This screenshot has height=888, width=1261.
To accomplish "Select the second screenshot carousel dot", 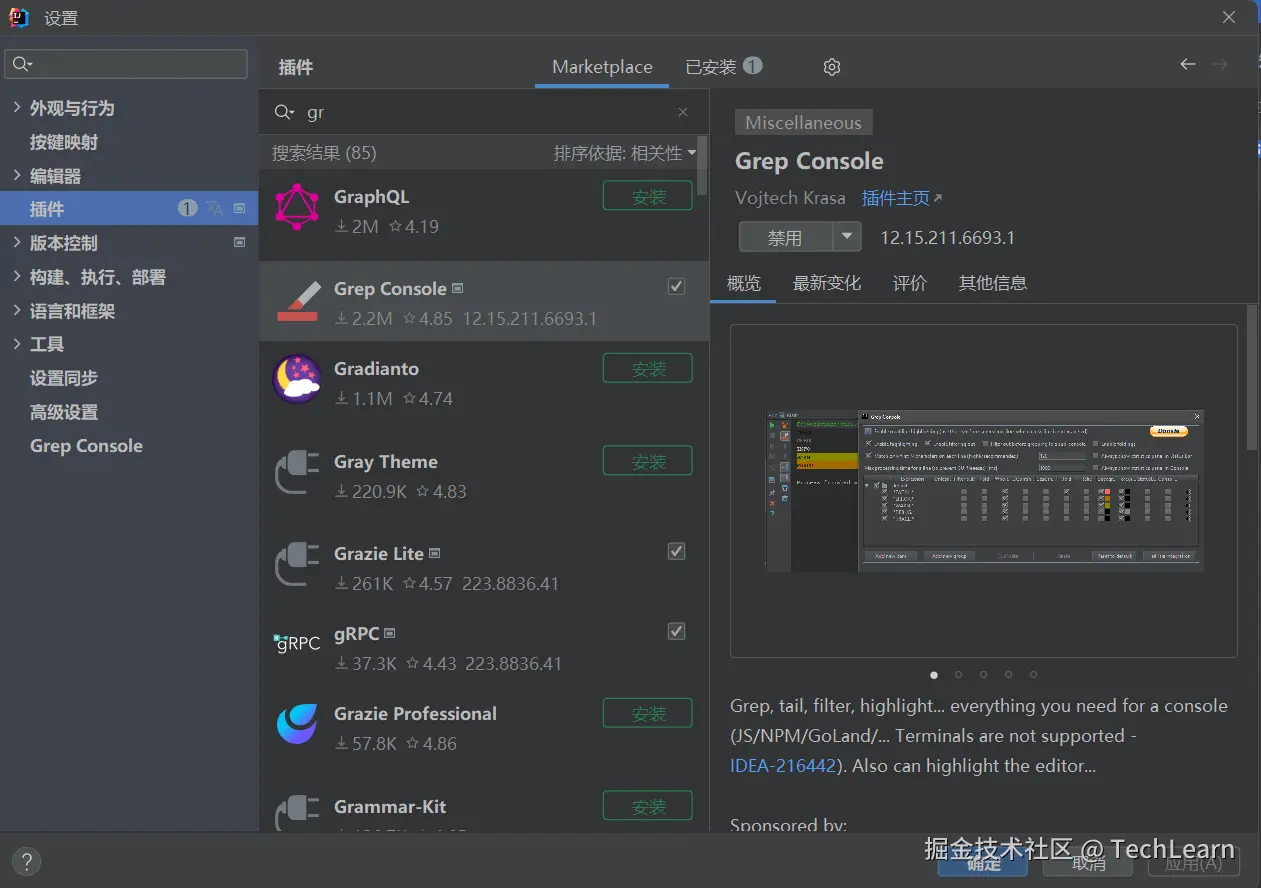I will 959,675.
